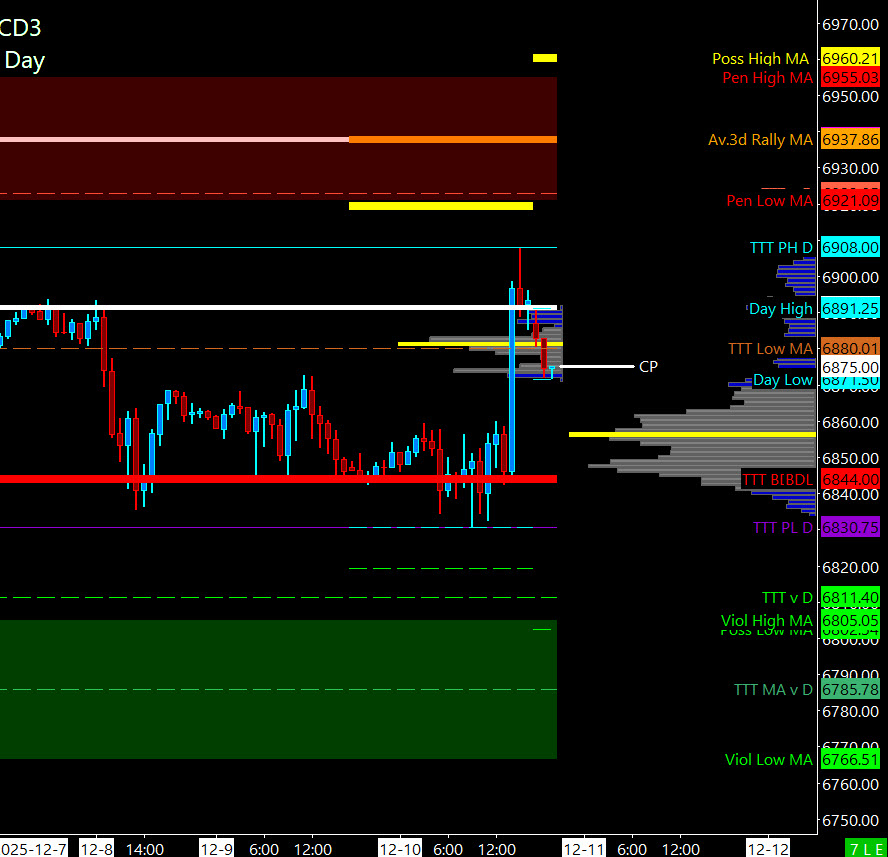888x857 pixels.
Task: Click the Av.3d Rally MA 6937.86 marker
Action: click(x=849, y=140)
